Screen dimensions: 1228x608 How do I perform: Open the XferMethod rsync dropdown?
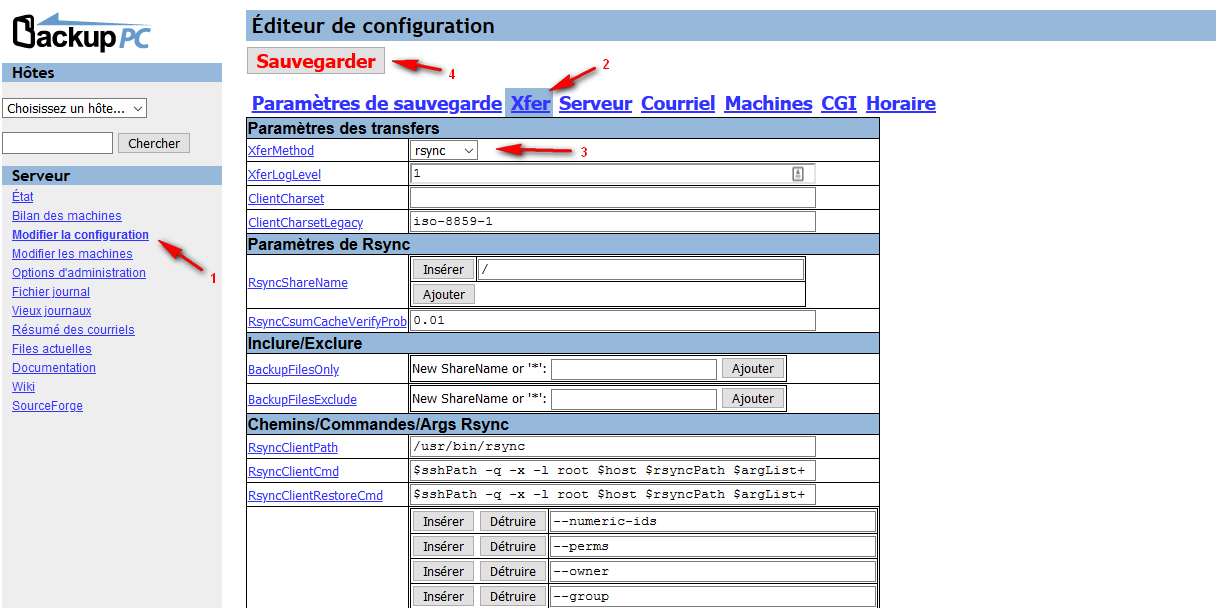(x=443, y=150)
